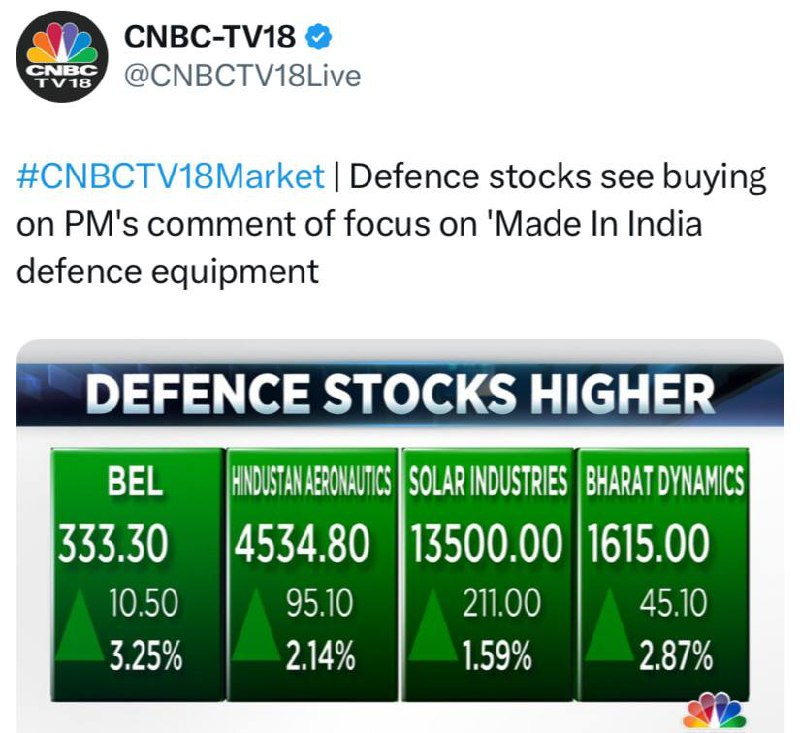Open the @CNBCTV18Live handle
The height and width of the screenshot is (733, 800).
(242, 76)
